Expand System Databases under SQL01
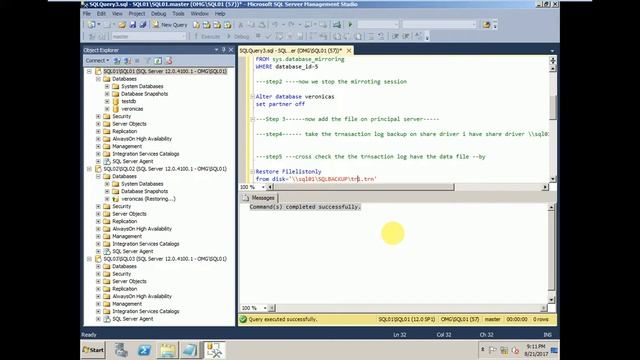 click(x=107, y=87)
